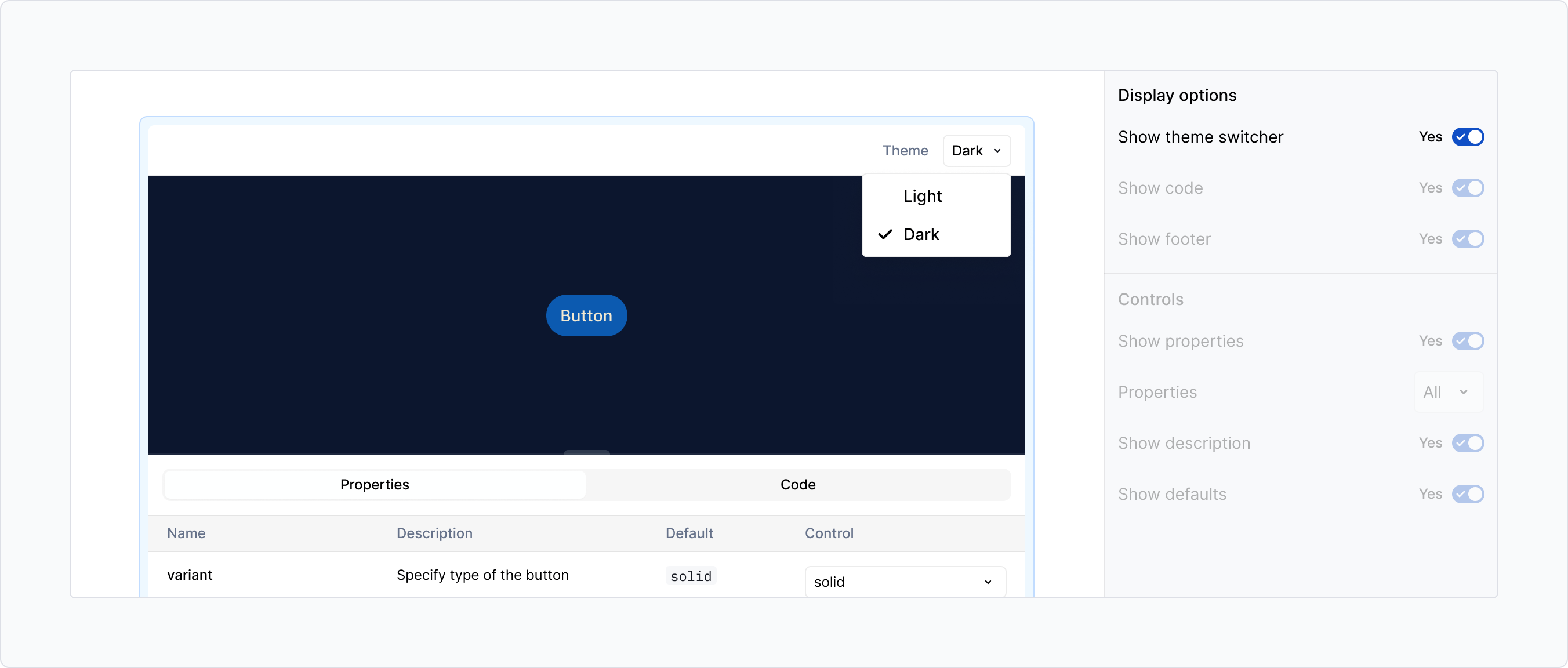Click the Display options heading

(x=1177, y=96)
